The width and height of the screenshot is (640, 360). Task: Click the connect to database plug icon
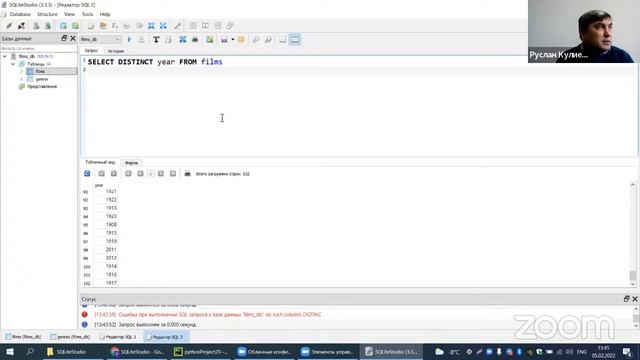click(x=9, y=26)
